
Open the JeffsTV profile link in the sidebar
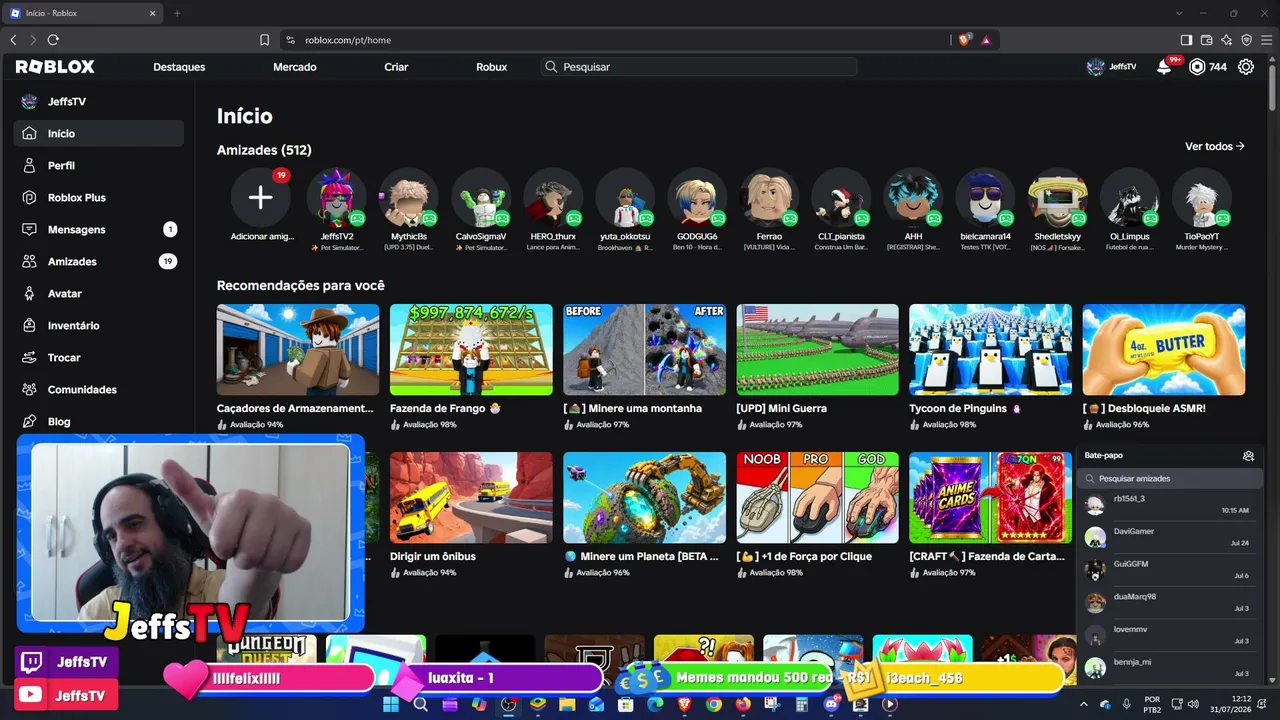pos(98,101)
